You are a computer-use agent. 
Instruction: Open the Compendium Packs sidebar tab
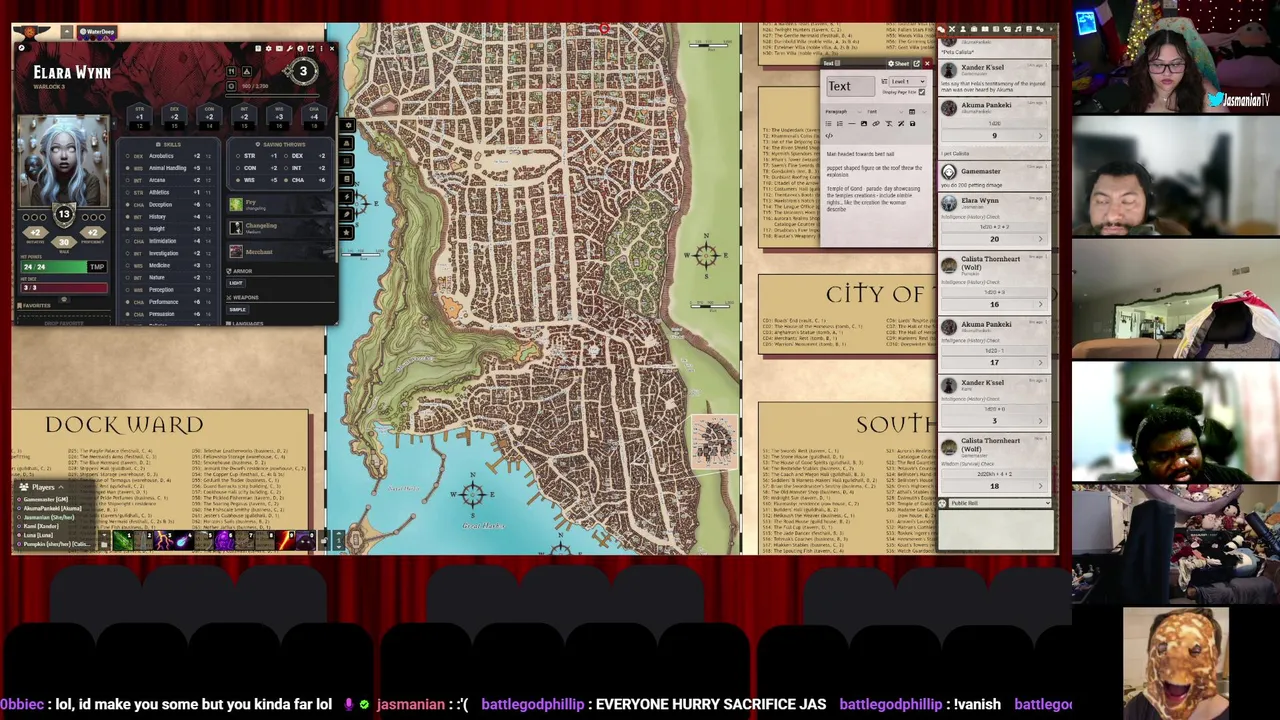pos(1029,29)
